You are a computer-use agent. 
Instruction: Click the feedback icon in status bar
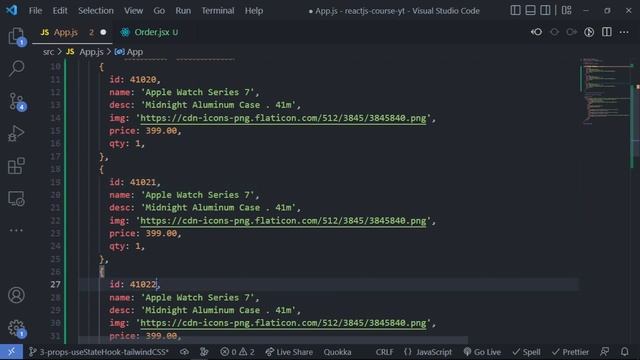(605, 352)
